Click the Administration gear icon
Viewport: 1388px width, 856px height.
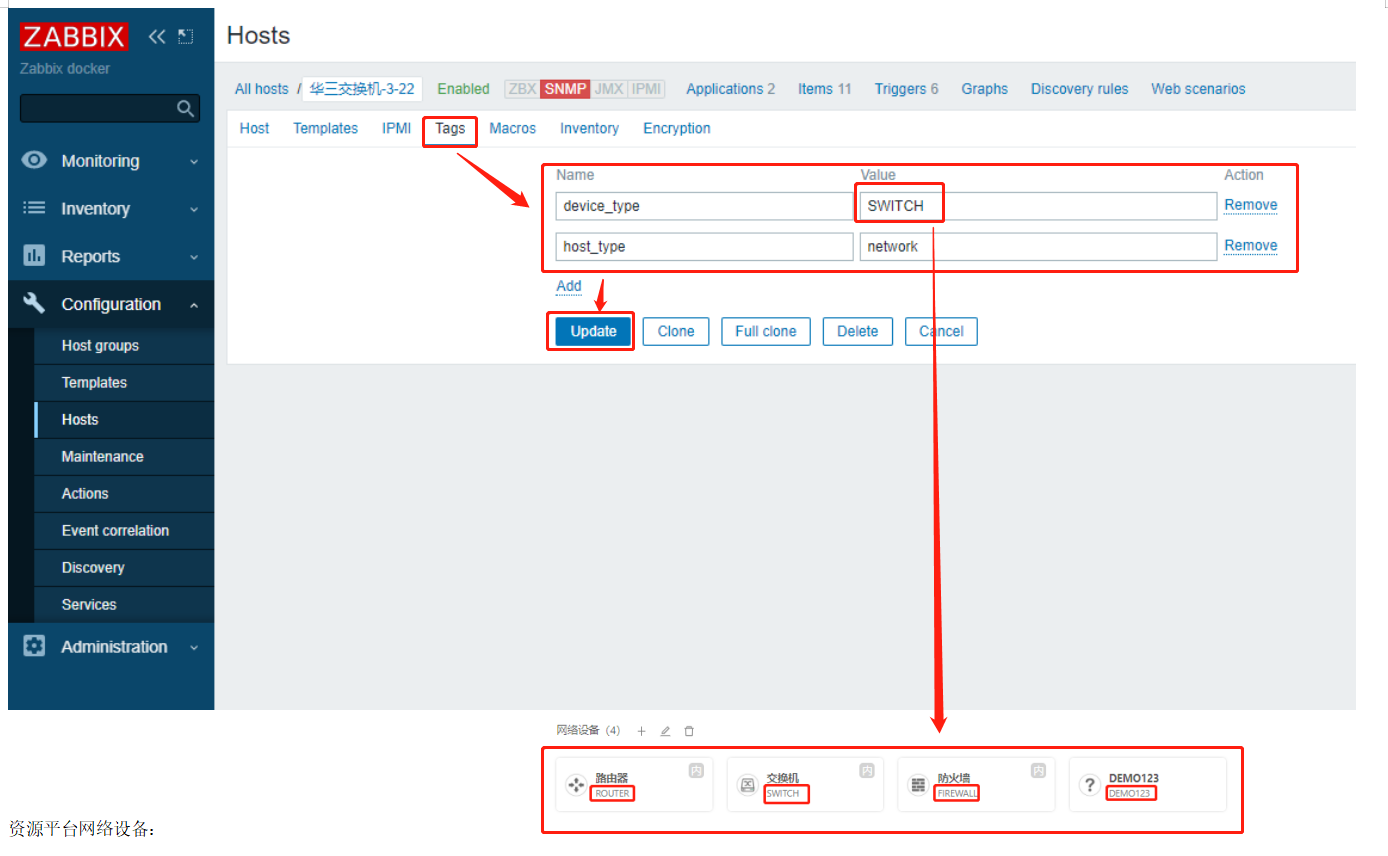(x=34, y=646)
